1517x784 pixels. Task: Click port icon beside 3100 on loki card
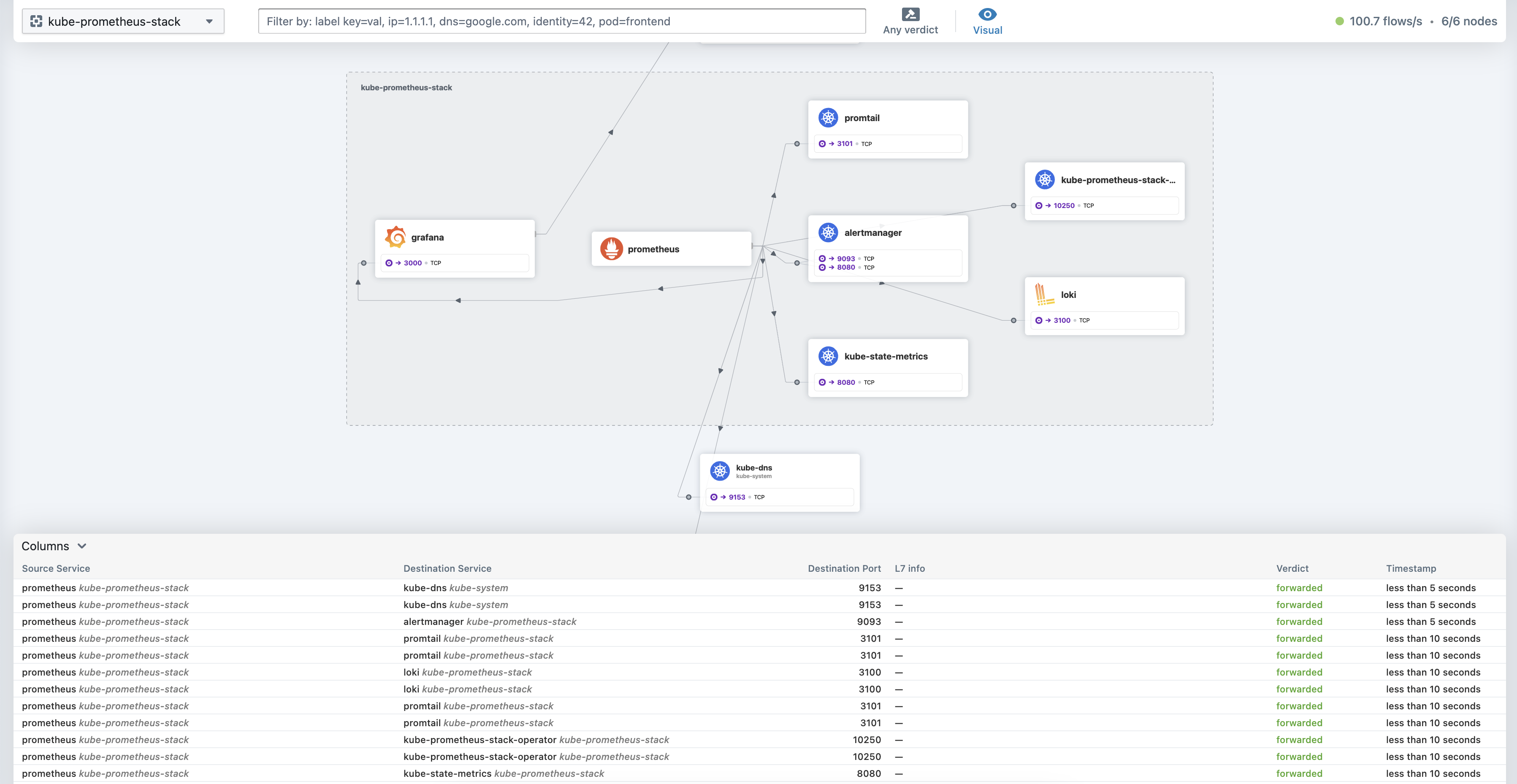click(1039, 320)
